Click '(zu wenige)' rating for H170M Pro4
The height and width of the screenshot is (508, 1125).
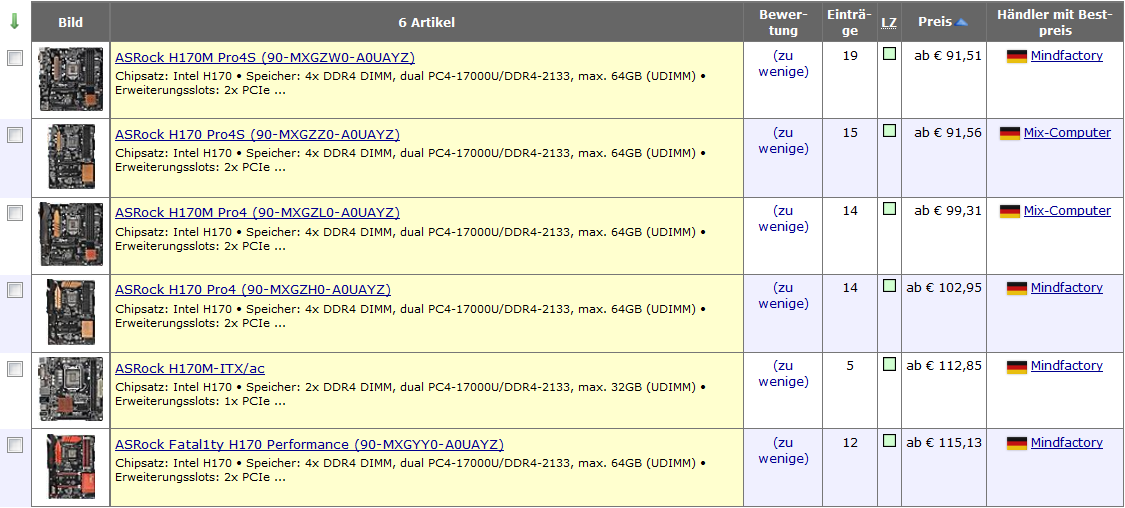[783, 218]
